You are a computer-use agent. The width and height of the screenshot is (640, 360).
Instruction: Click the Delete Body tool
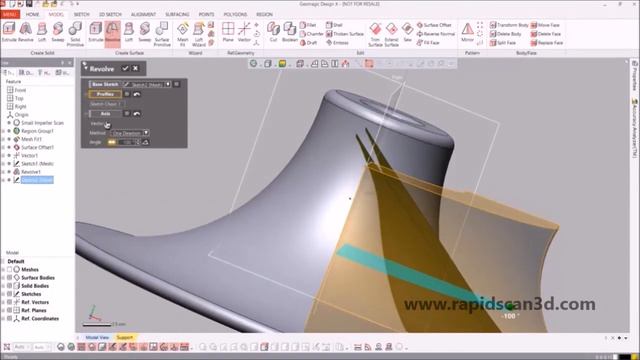tap(506, 34)
